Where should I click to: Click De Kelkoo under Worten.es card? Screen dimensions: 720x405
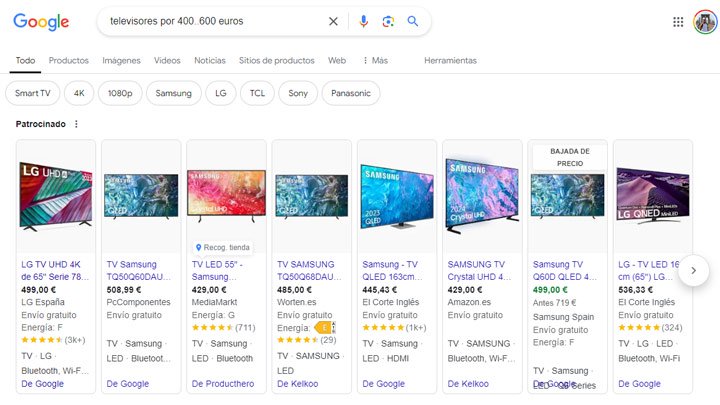298,383
